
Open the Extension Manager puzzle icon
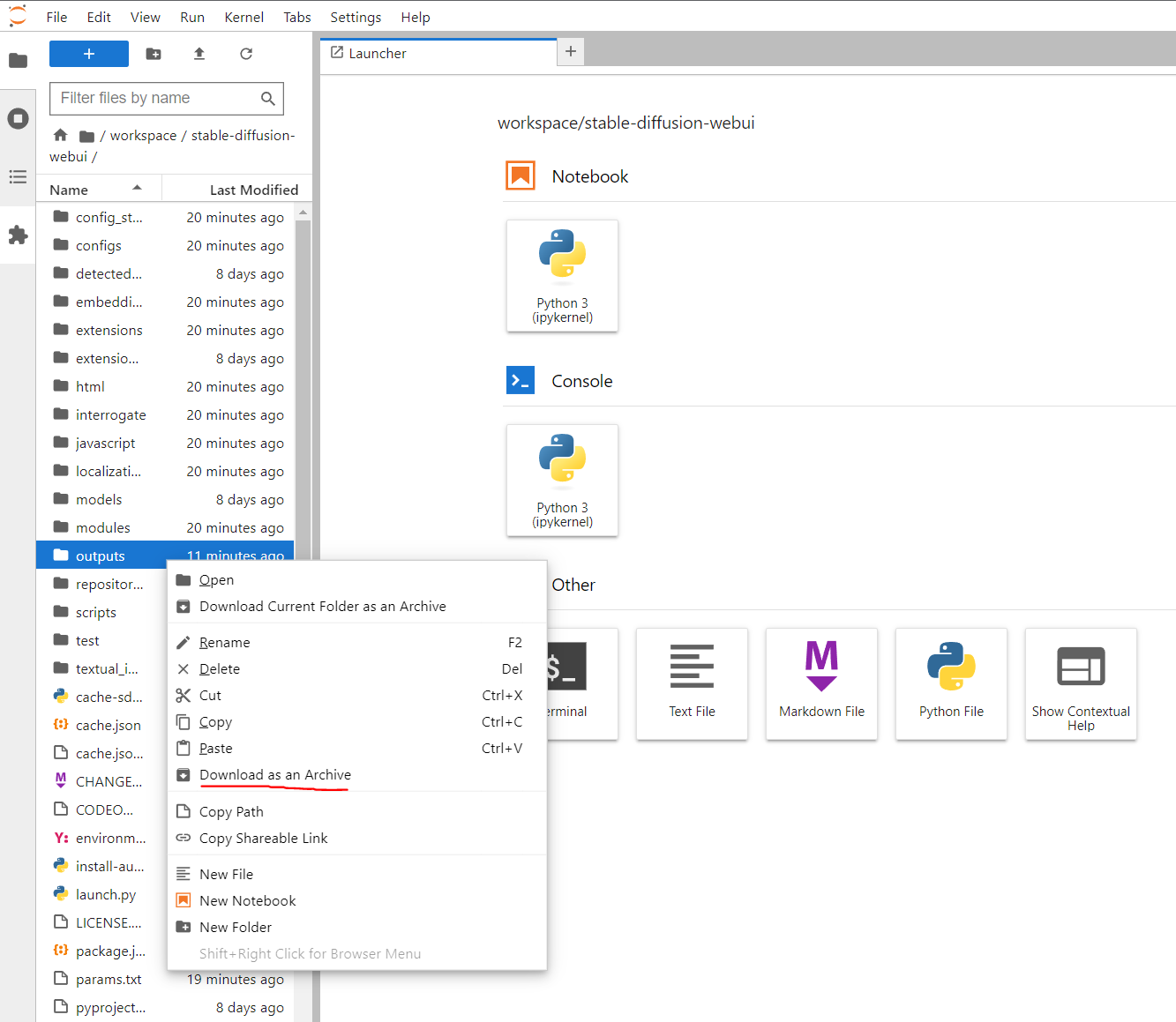18,235
